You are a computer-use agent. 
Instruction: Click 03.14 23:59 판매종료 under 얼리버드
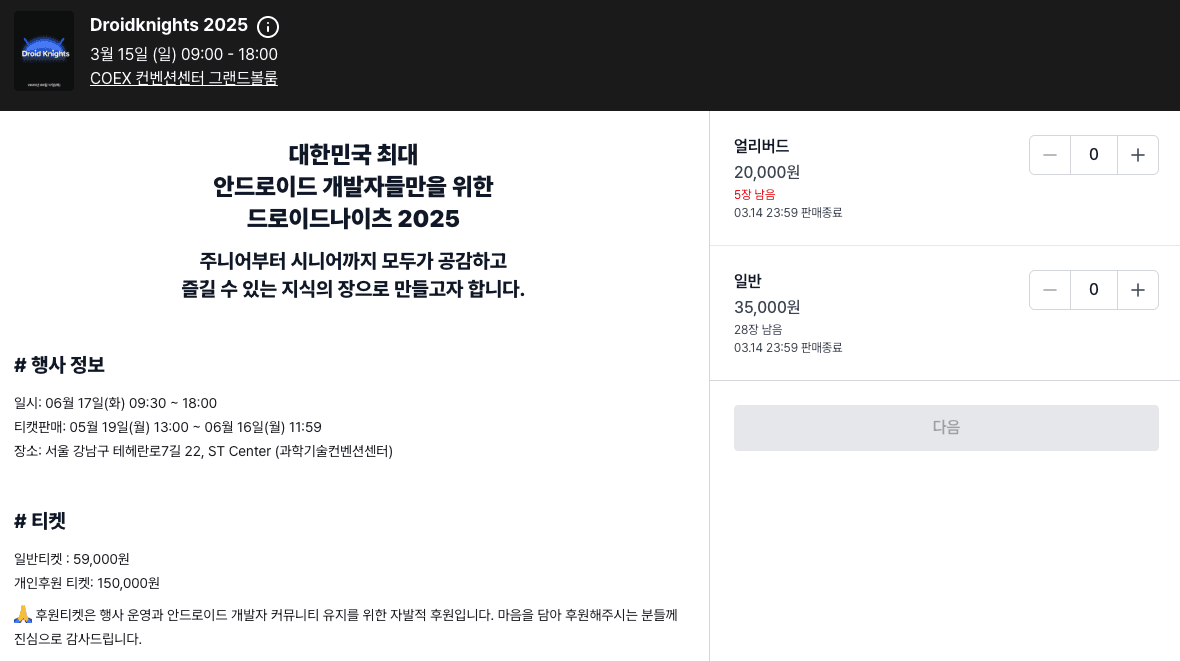tap(786, 212)
